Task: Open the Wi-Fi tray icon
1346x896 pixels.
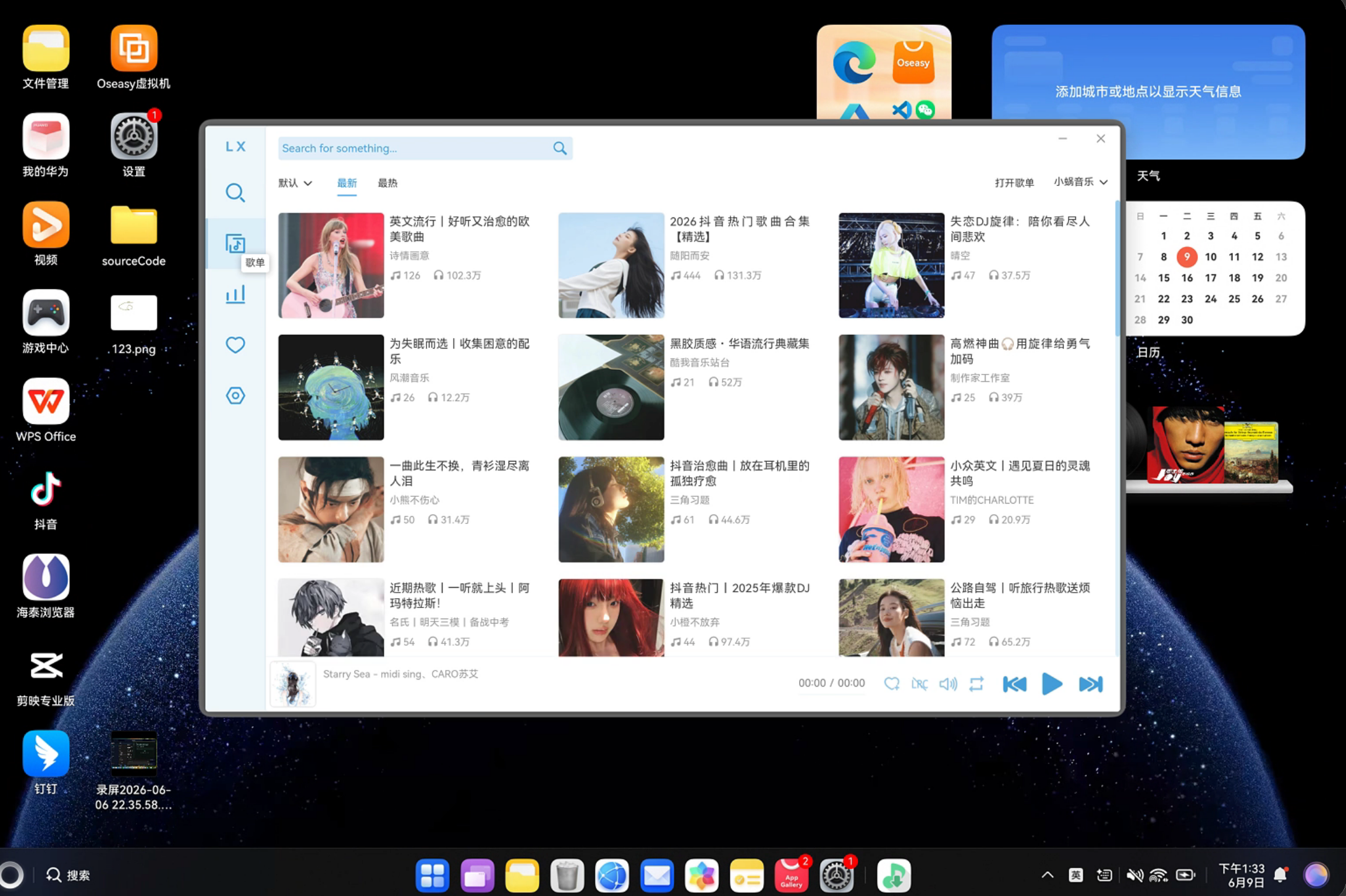Action: click(x=1158, y=875)
